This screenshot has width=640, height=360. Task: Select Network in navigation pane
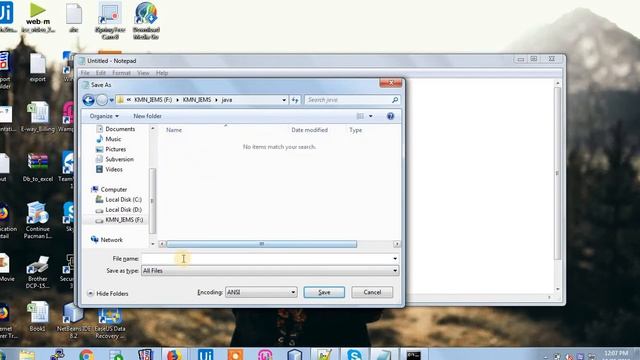point(107,240)
